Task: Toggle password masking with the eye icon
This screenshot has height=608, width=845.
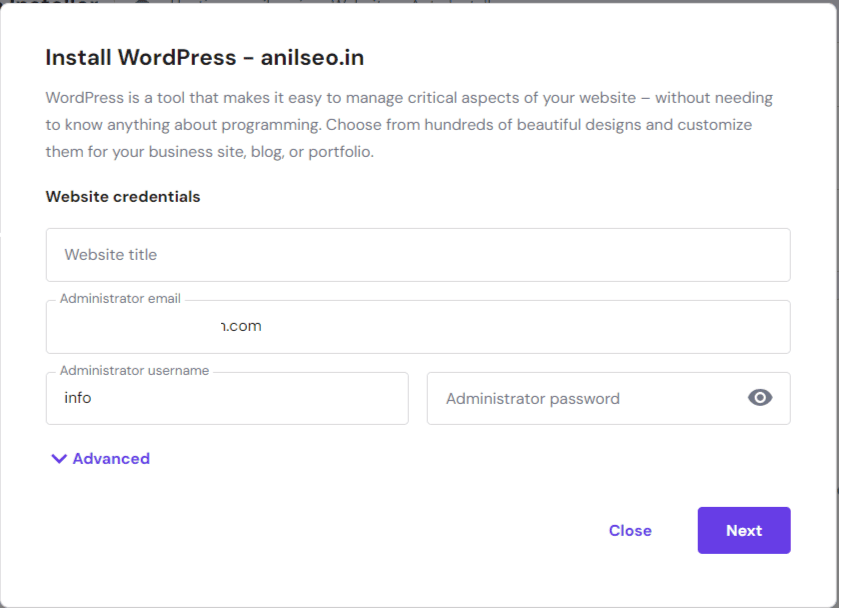Action: click(761, 398)
